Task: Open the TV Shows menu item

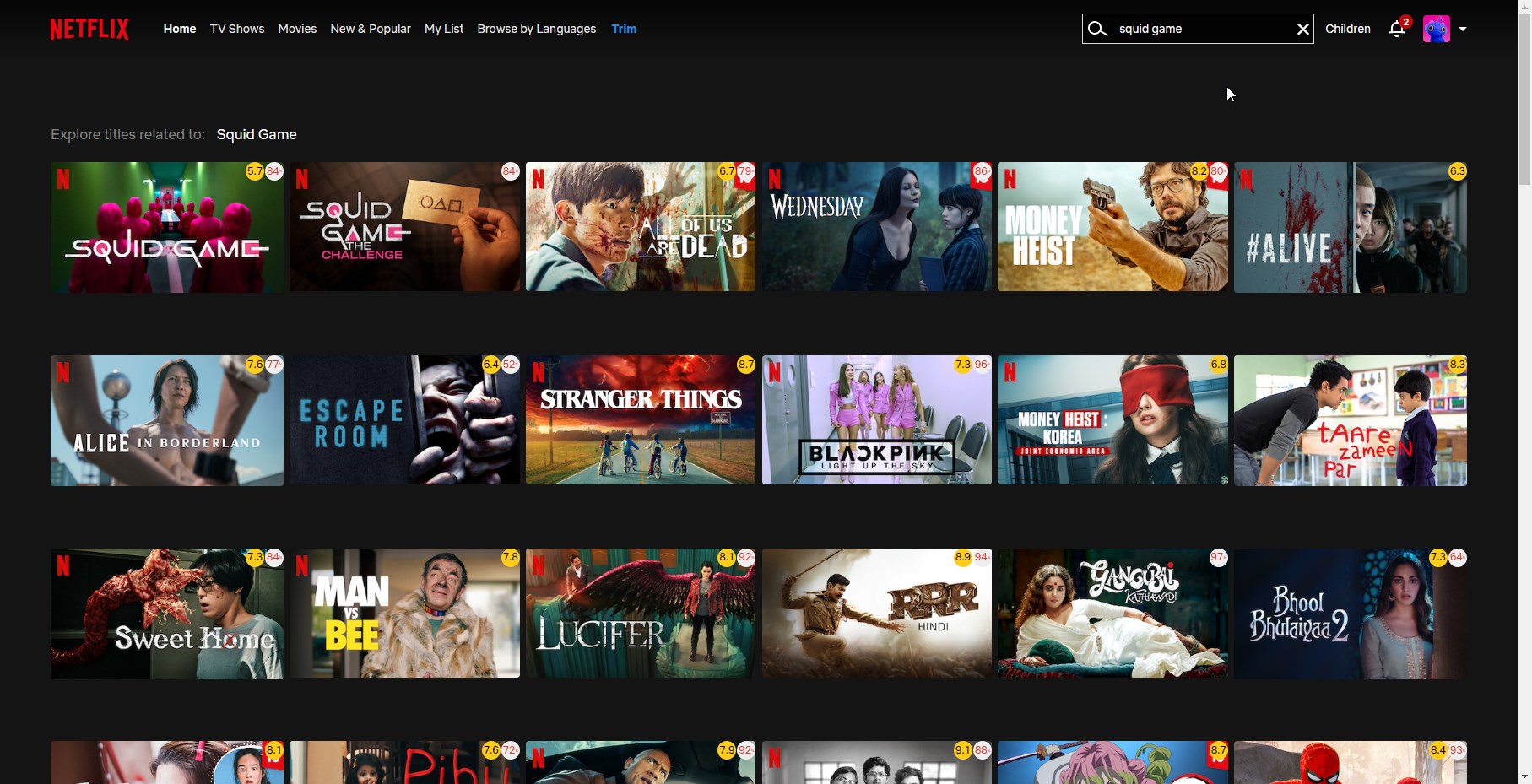Action: 237,29
